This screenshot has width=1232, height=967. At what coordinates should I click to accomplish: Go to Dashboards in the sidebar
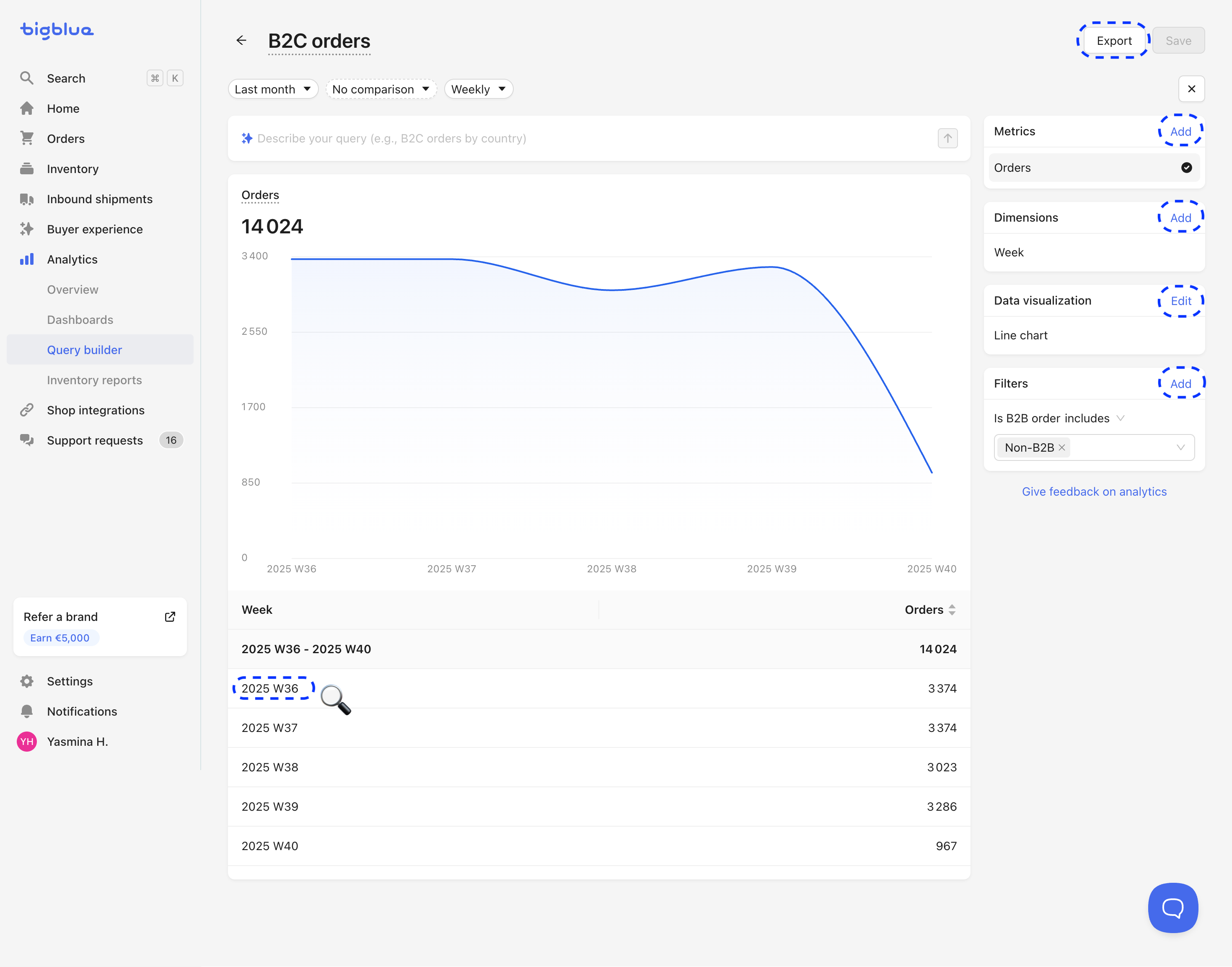(80, 320)
